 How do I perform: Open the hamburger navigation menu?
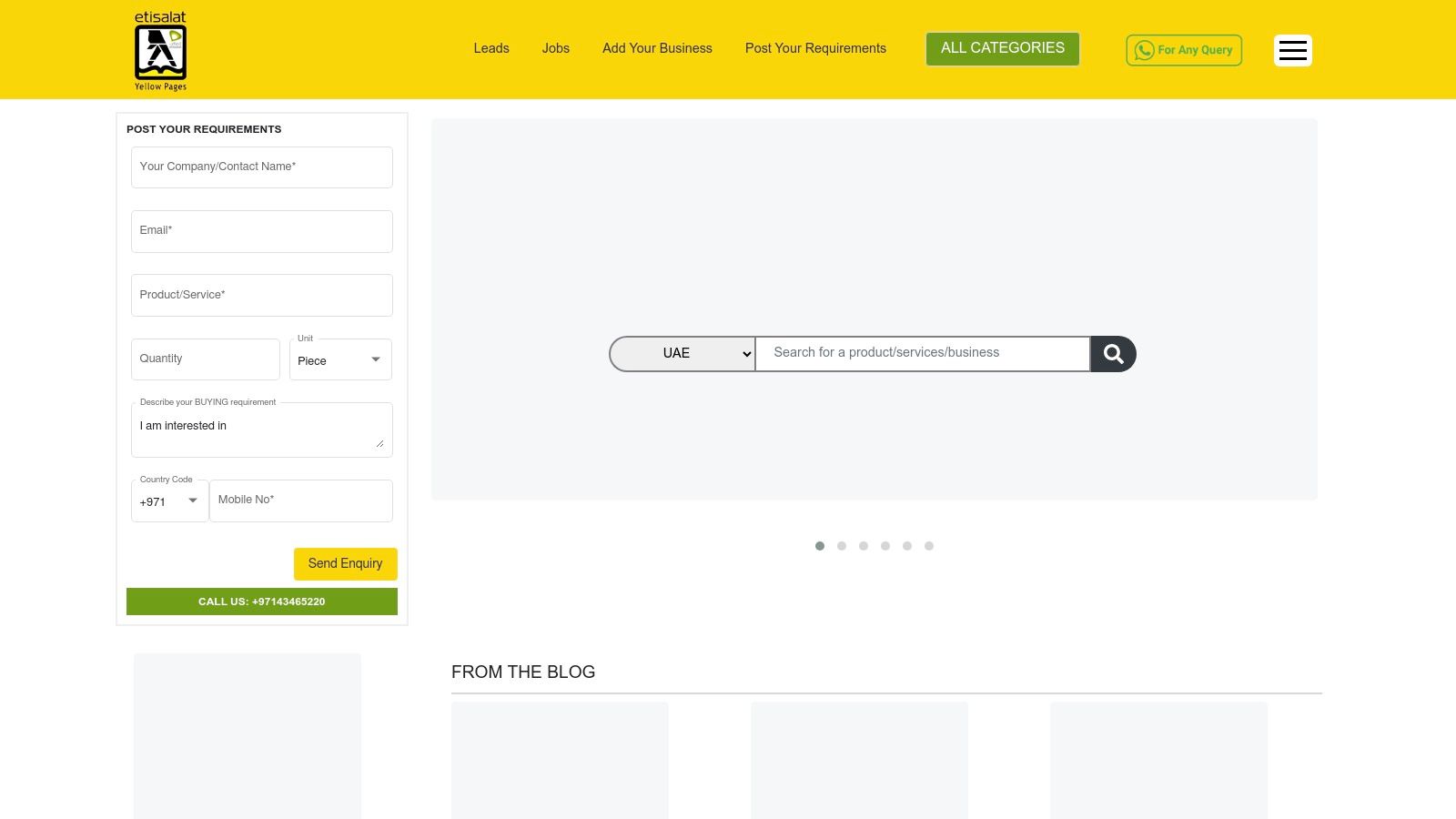point(1292,50)
